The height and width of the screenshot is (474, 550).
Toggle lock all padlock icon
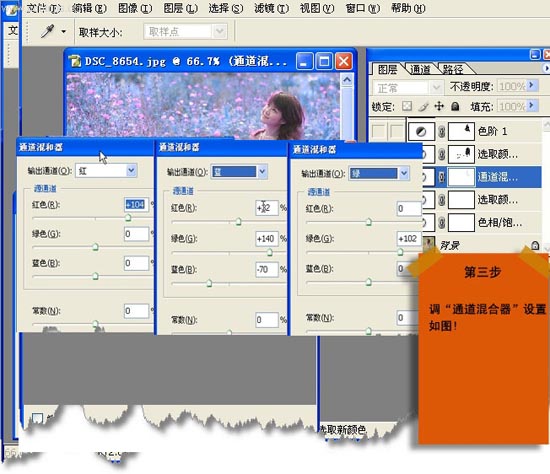pyautogui.click(x=455, y=106)
